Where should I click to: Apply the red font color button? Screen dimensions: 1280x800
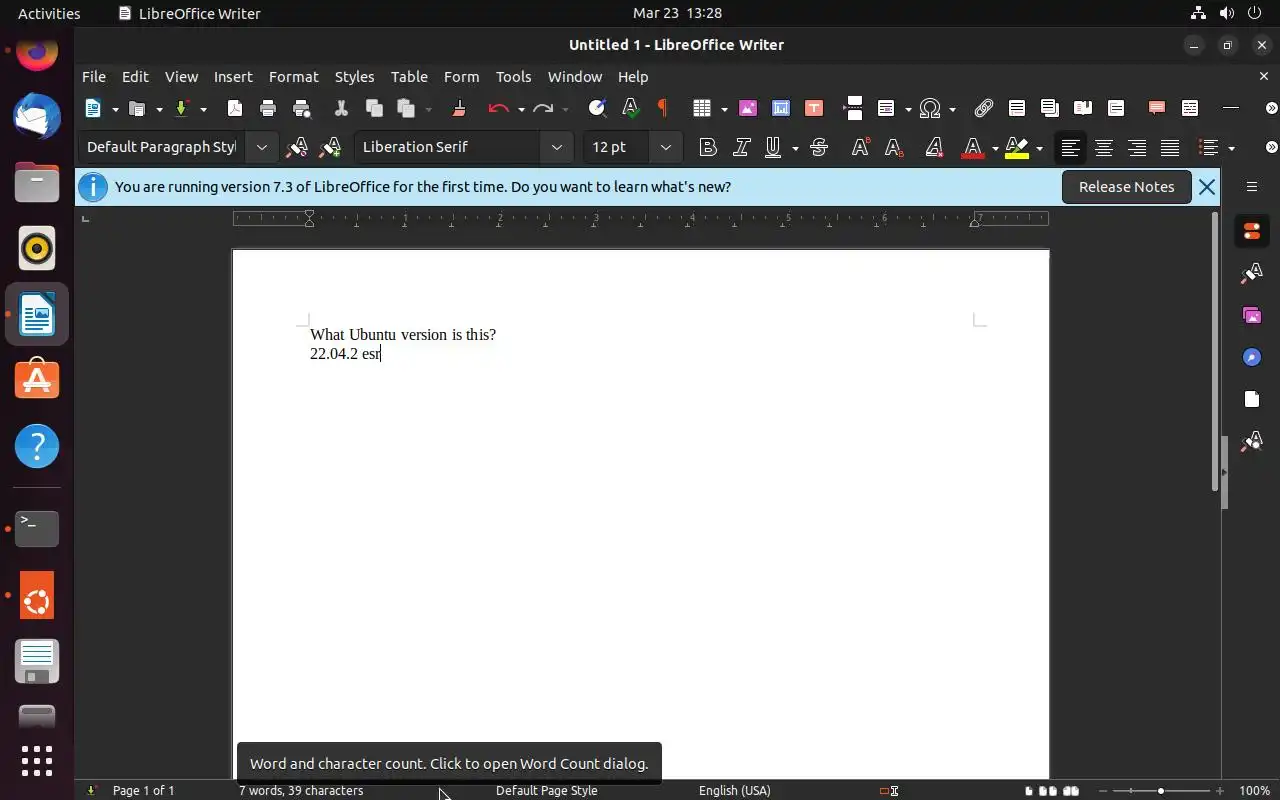(x=973, y=148)
